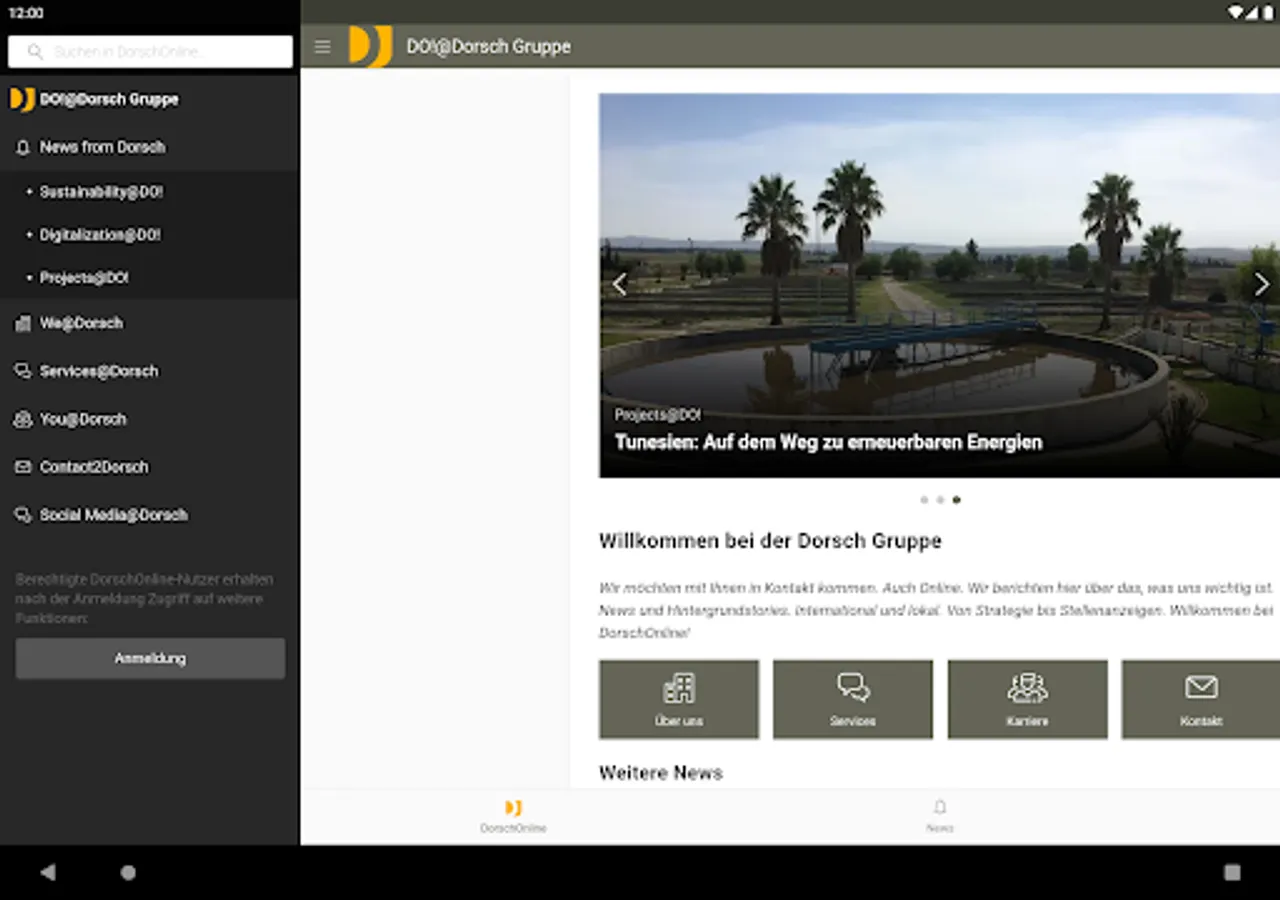
Task: Click the envelope icon beside Contact2Dorsch
Action: (22, 467)
